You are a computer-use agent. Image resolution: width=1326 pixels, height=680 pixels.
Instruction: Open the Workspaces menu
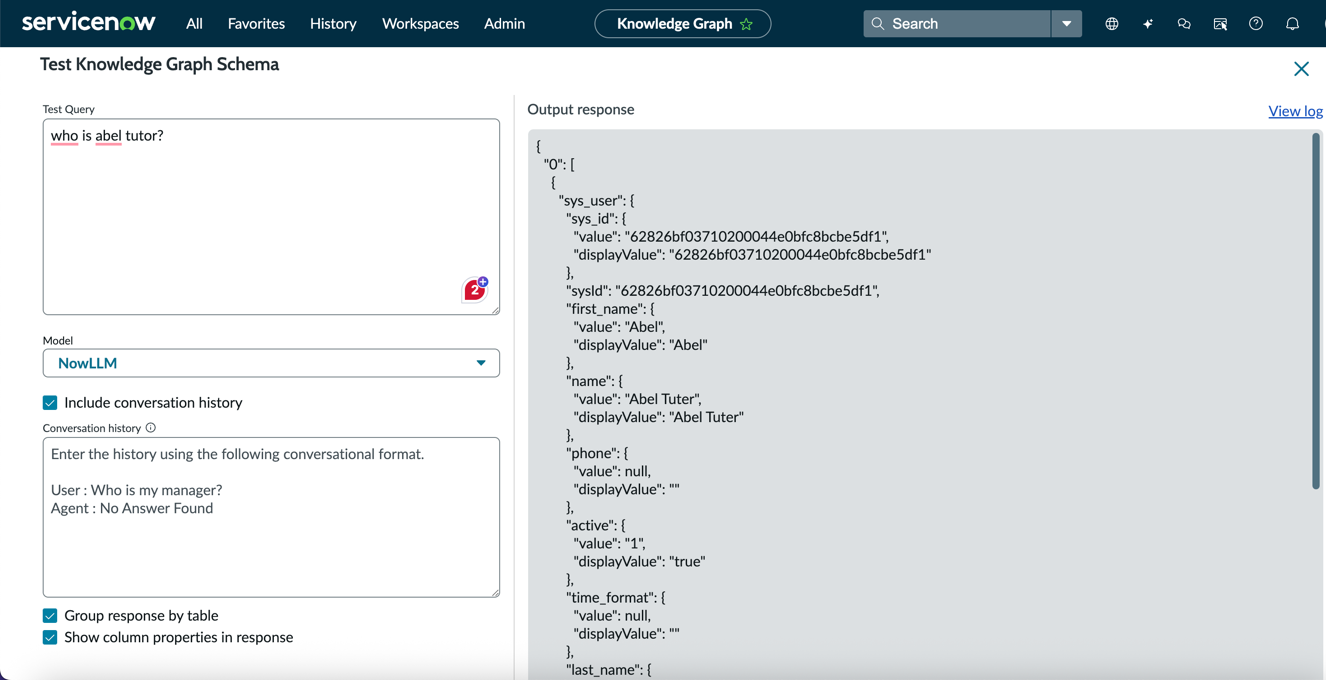point(420,23)
